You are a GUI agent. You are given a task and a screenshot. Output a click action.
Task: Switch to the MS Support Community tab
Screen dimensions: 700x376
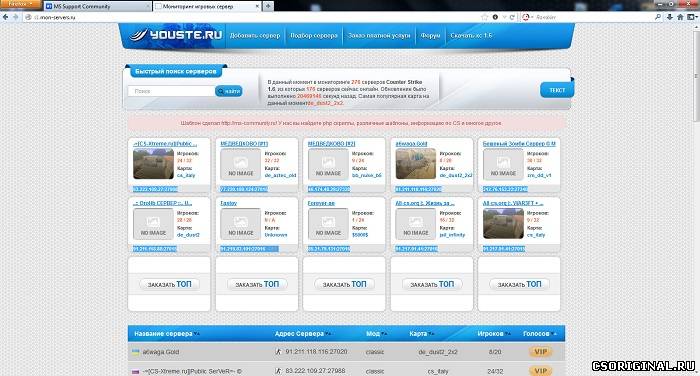coord(97,6)
